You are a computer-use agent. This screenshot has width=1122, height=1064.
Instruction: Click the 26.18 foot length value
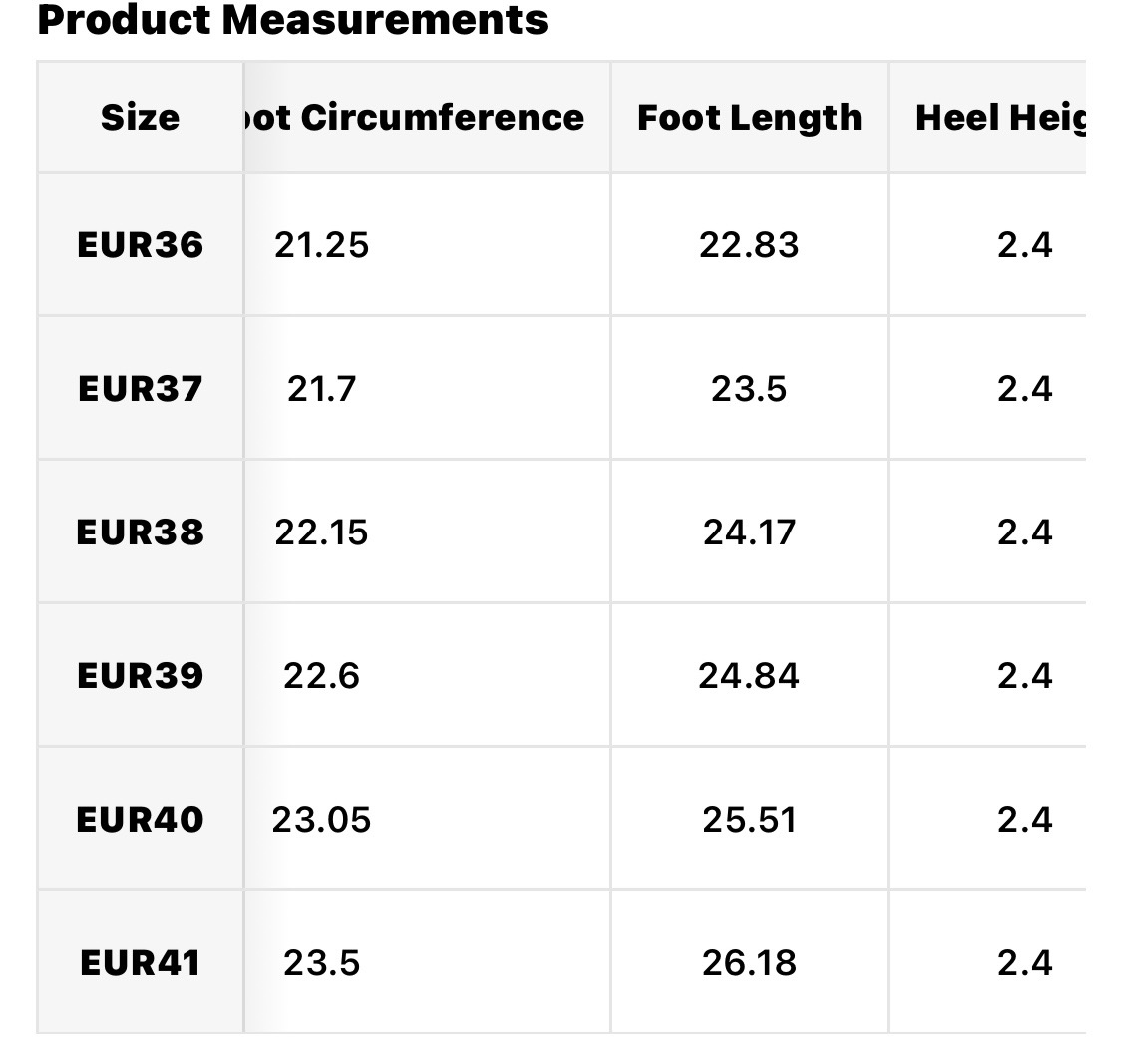[x=749, y=963]
